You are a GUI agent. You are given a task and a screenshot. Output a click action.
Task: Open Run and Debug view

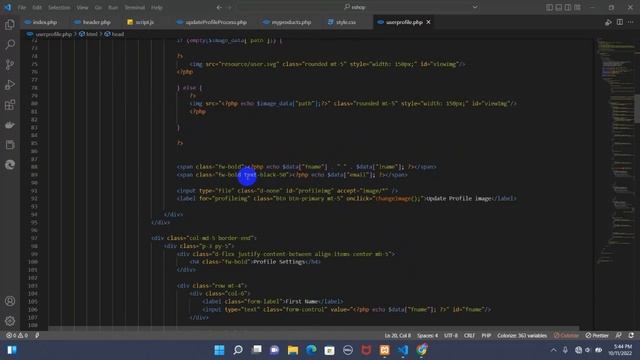click(10, 84)
